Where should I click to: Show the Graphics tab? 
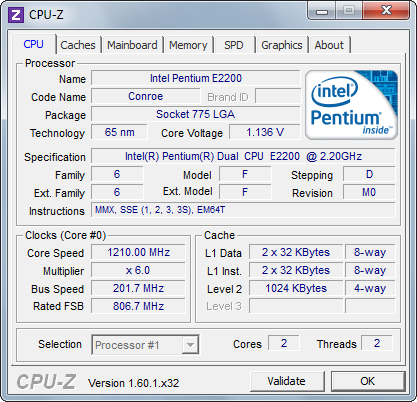click(282, 45)
